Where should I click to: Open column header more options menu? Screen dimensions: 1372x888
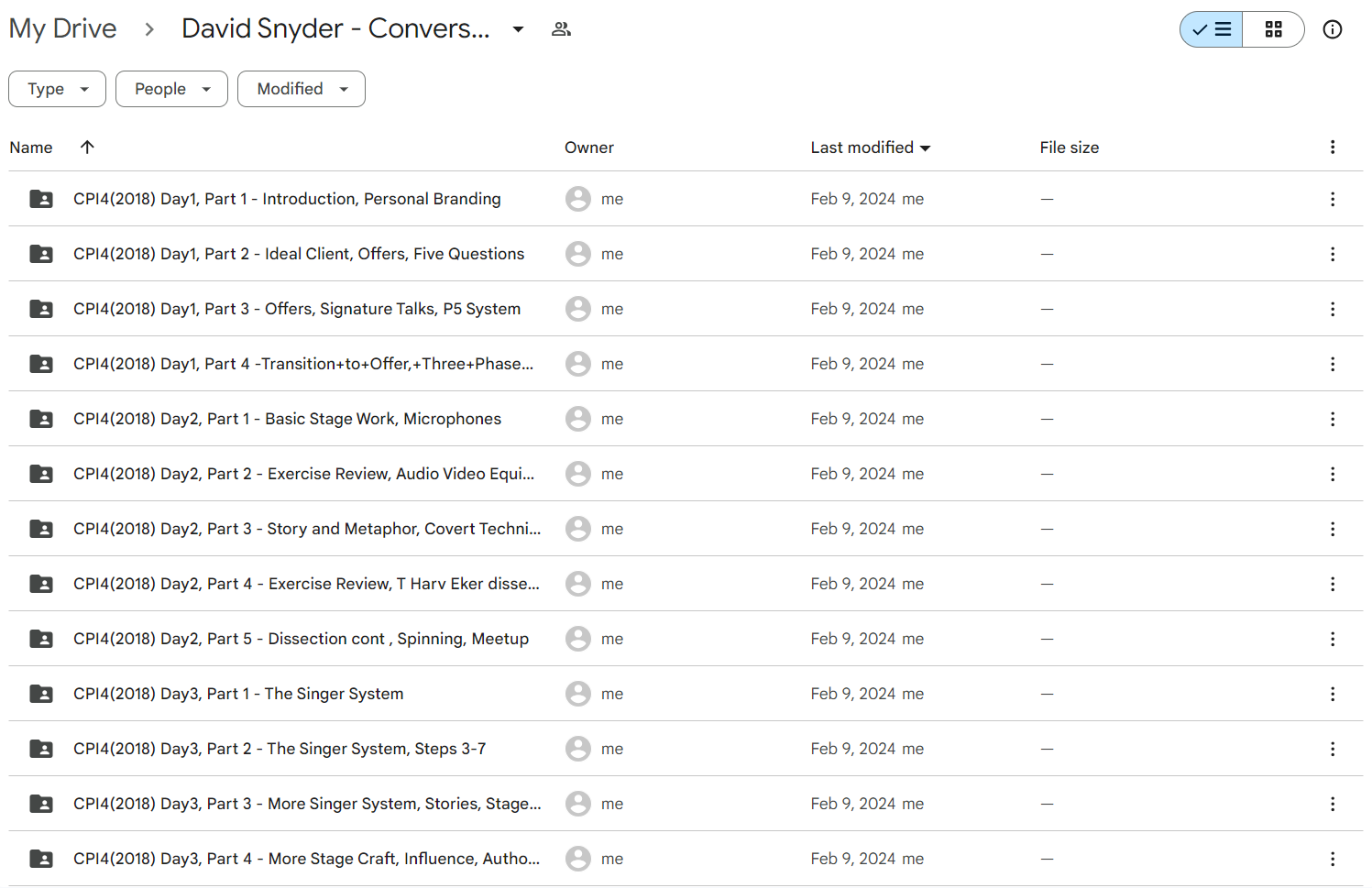tap(1333, 147)
